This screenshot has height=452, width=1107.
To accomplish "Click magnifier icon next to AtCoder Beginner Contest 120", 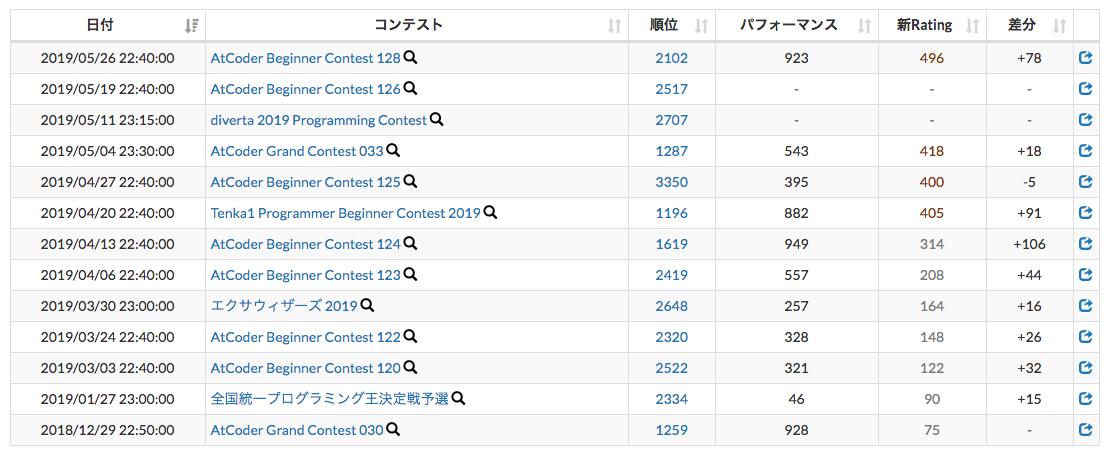I will [x=410, y=367].
